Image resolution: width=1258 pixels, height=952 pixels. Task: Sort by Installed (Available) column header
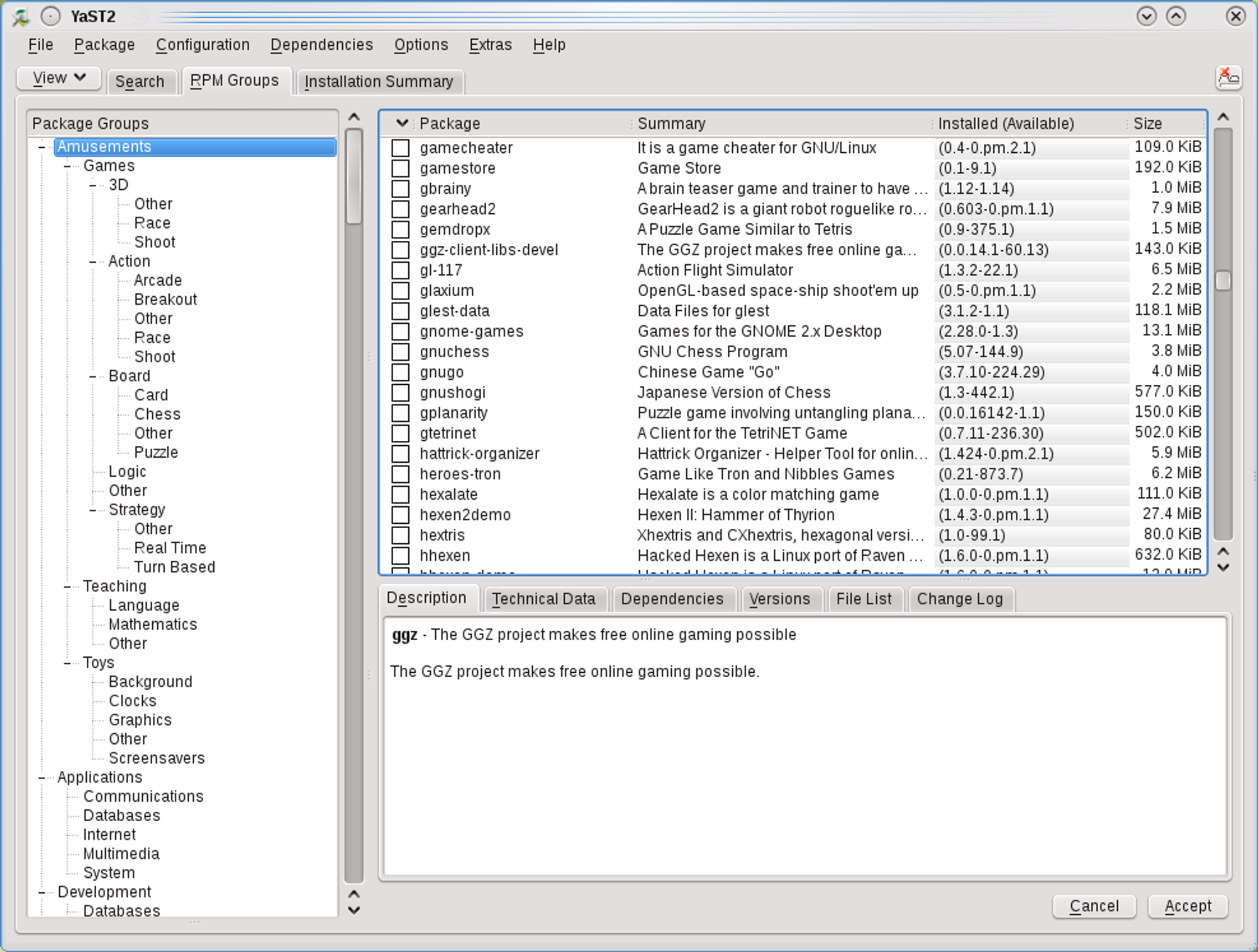click(x=1029, y=123)
